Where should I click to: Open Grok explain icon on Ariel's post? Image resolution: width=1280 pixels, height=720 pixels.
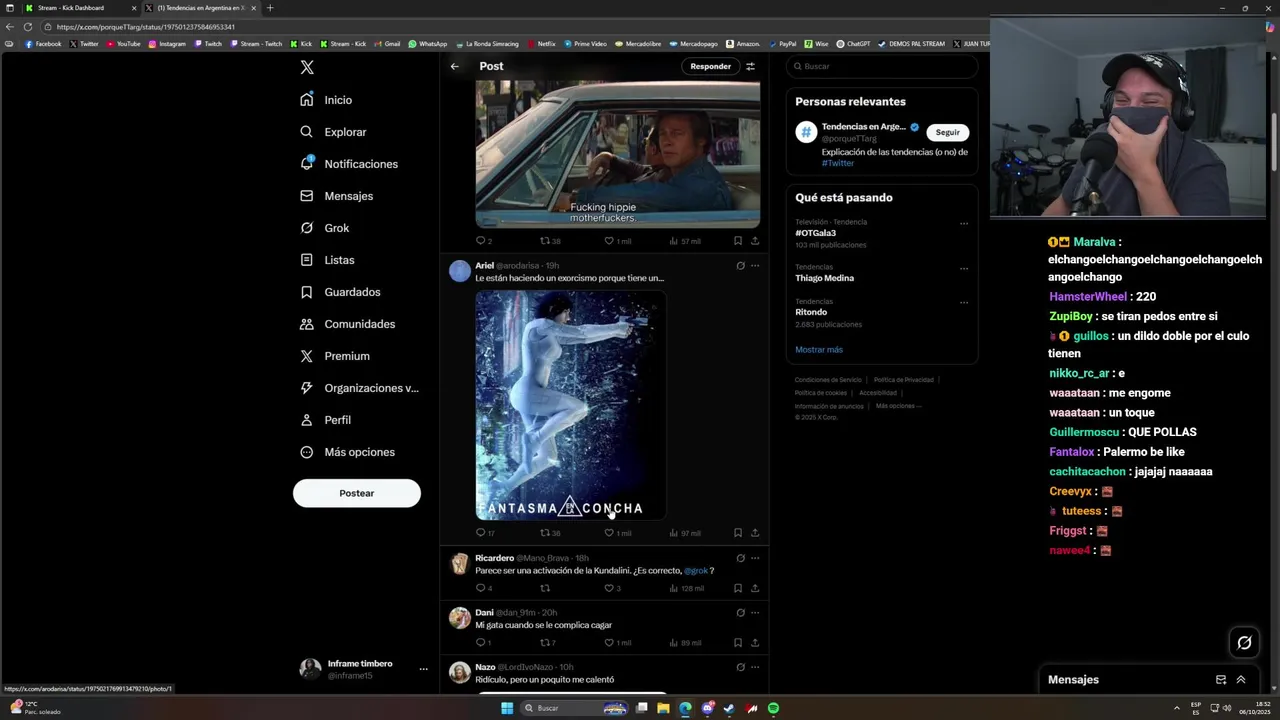740,266
